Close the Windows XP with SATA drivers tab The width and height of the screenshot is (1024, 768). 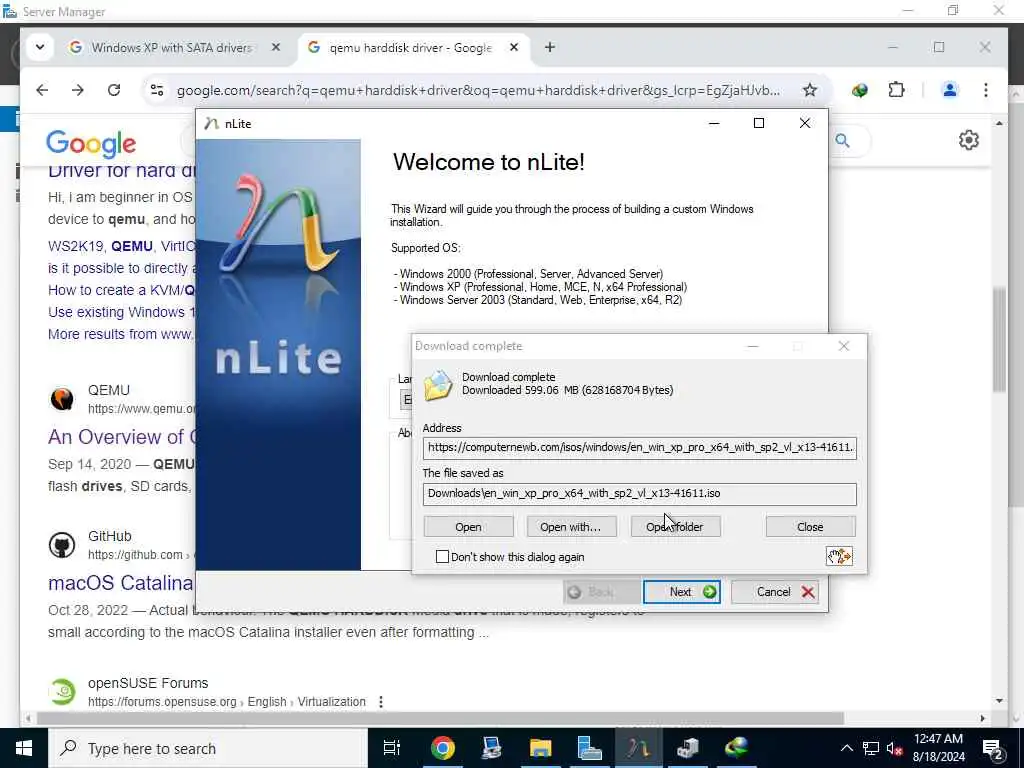point(276,48)
